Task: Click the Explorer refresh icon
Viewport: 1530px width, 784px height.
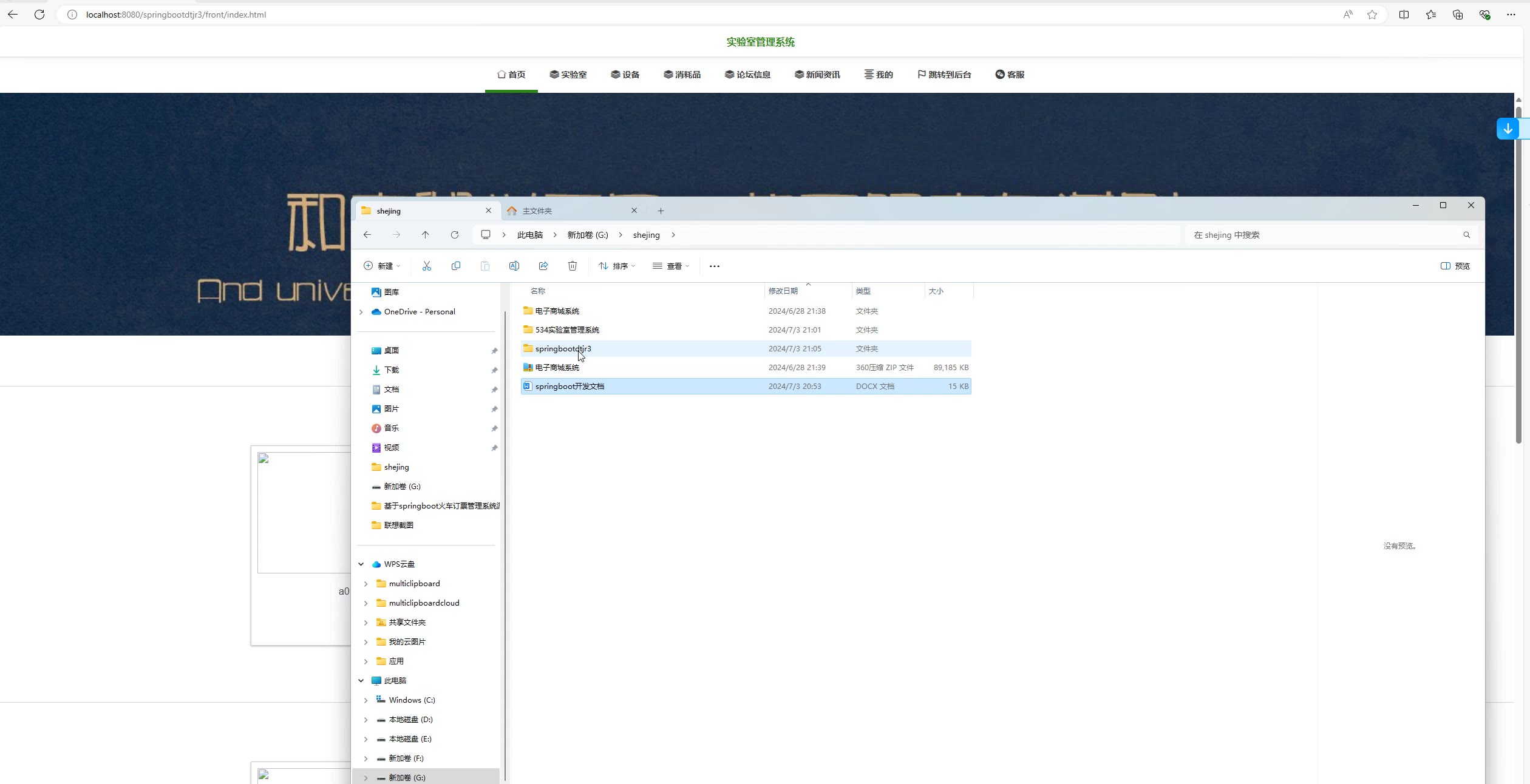Action: 455,235
